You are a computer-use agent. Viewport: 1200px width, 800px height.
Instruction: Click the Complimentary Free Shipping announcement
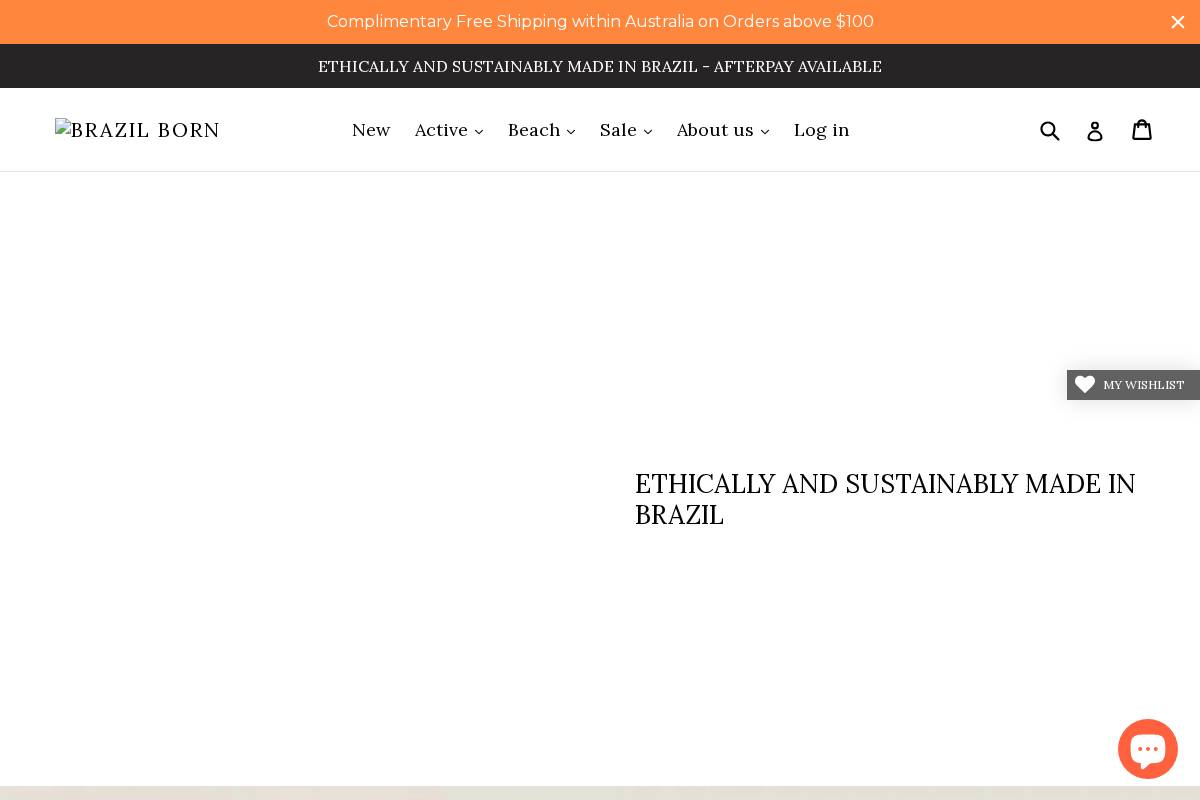600,21
